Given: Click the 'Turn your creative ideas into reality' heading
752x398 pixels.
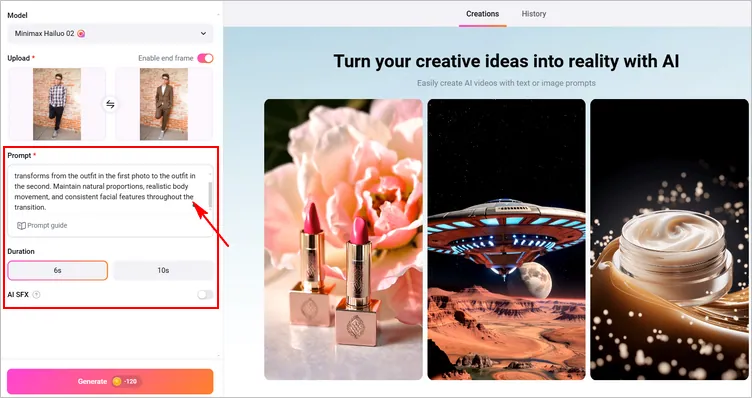Looking at the screenshot, I should point(506,61).
